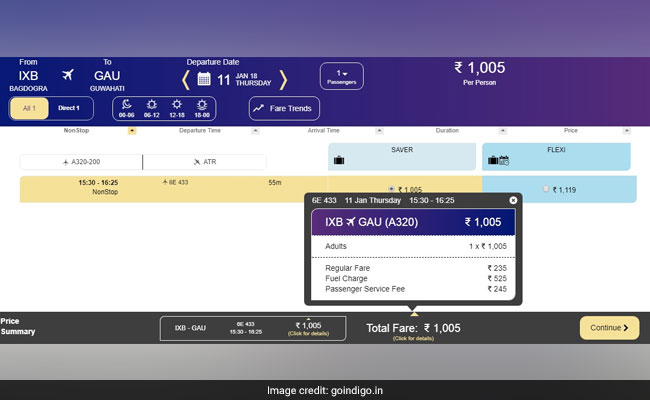
Task: Filter flights by 18-00 evening slot
Action: tap(202, 108)
